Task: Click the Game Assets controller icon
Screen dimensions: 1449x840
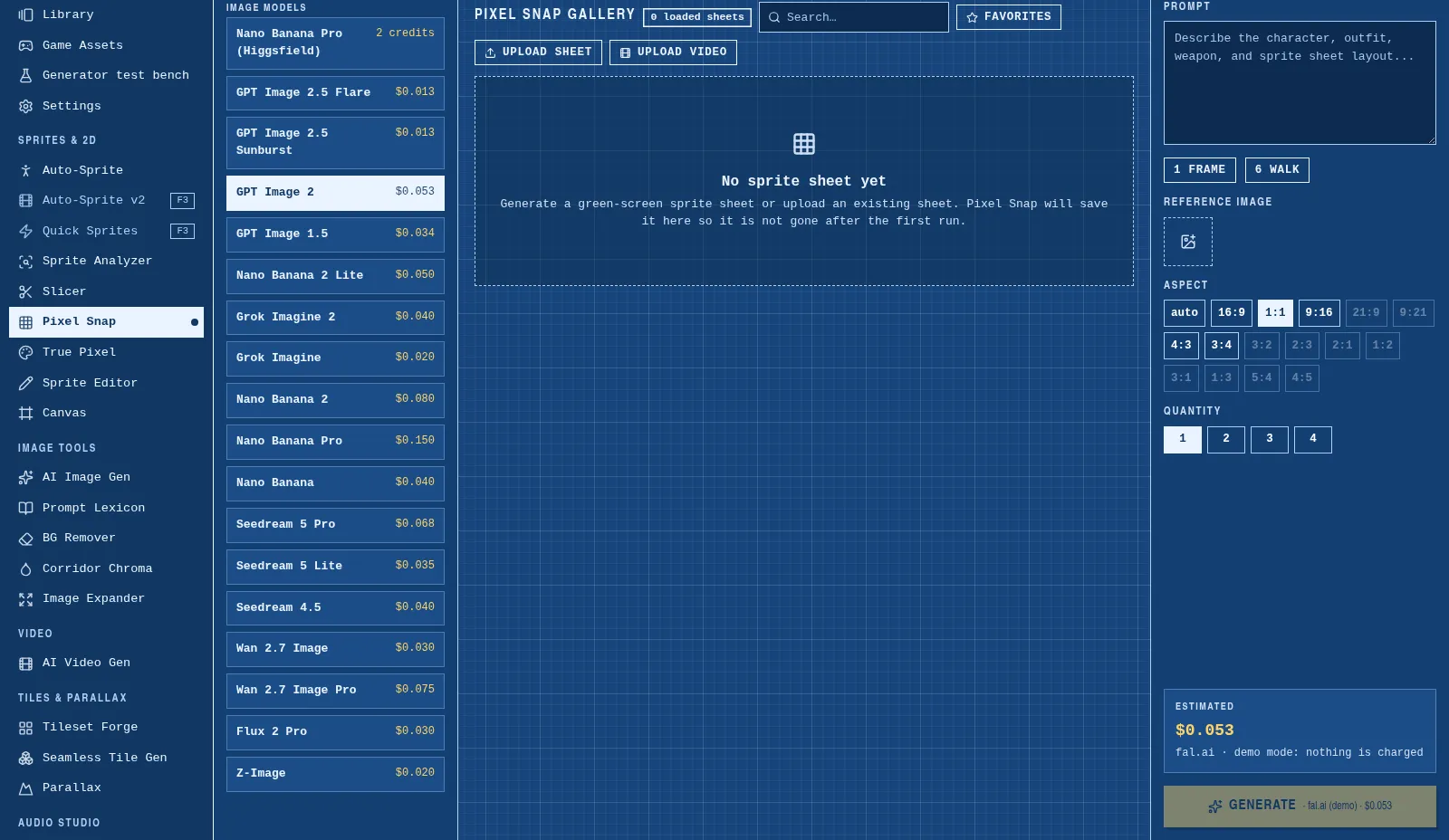Action: coord(25,45)
